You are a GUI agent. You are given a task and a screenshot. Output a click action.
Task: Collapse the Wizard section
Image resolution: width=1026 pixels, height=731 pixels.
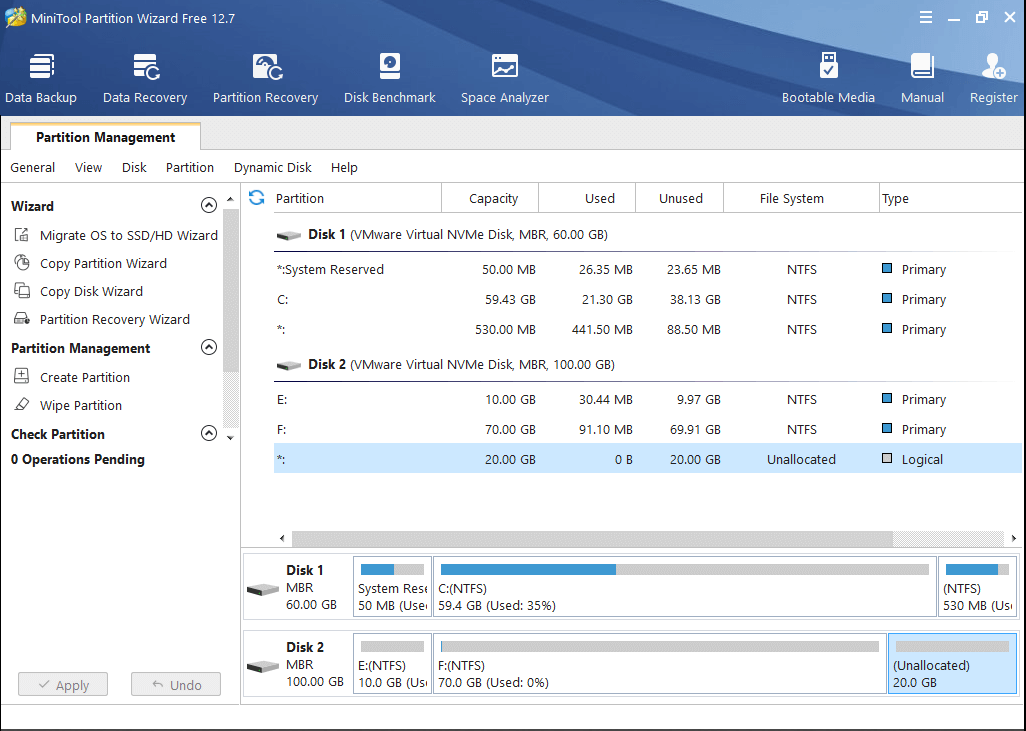point(209,205)
